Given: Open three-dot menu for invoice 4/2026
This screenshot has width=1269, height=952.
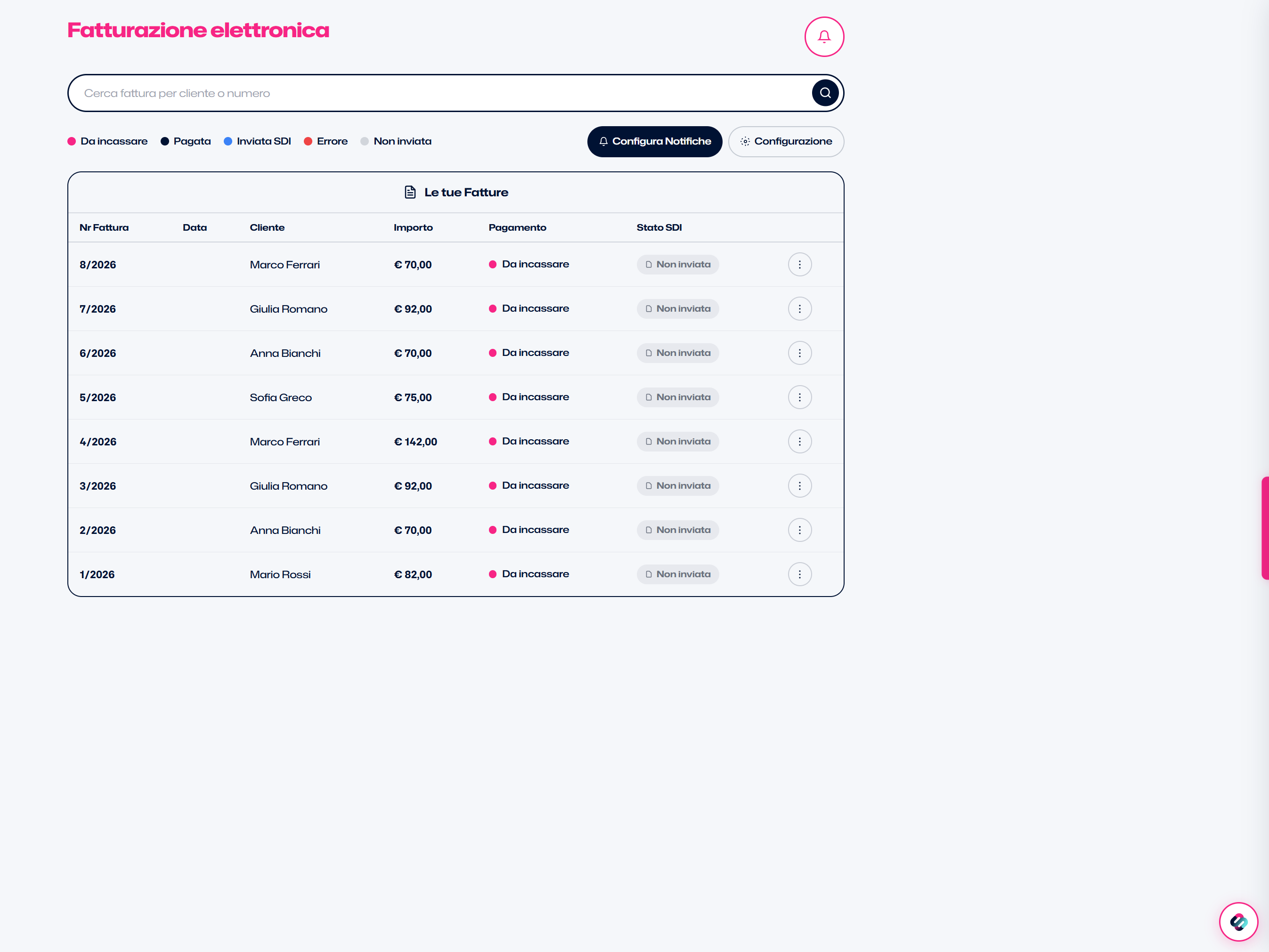Looking at the screenshot, I should (x=800, y=442).
